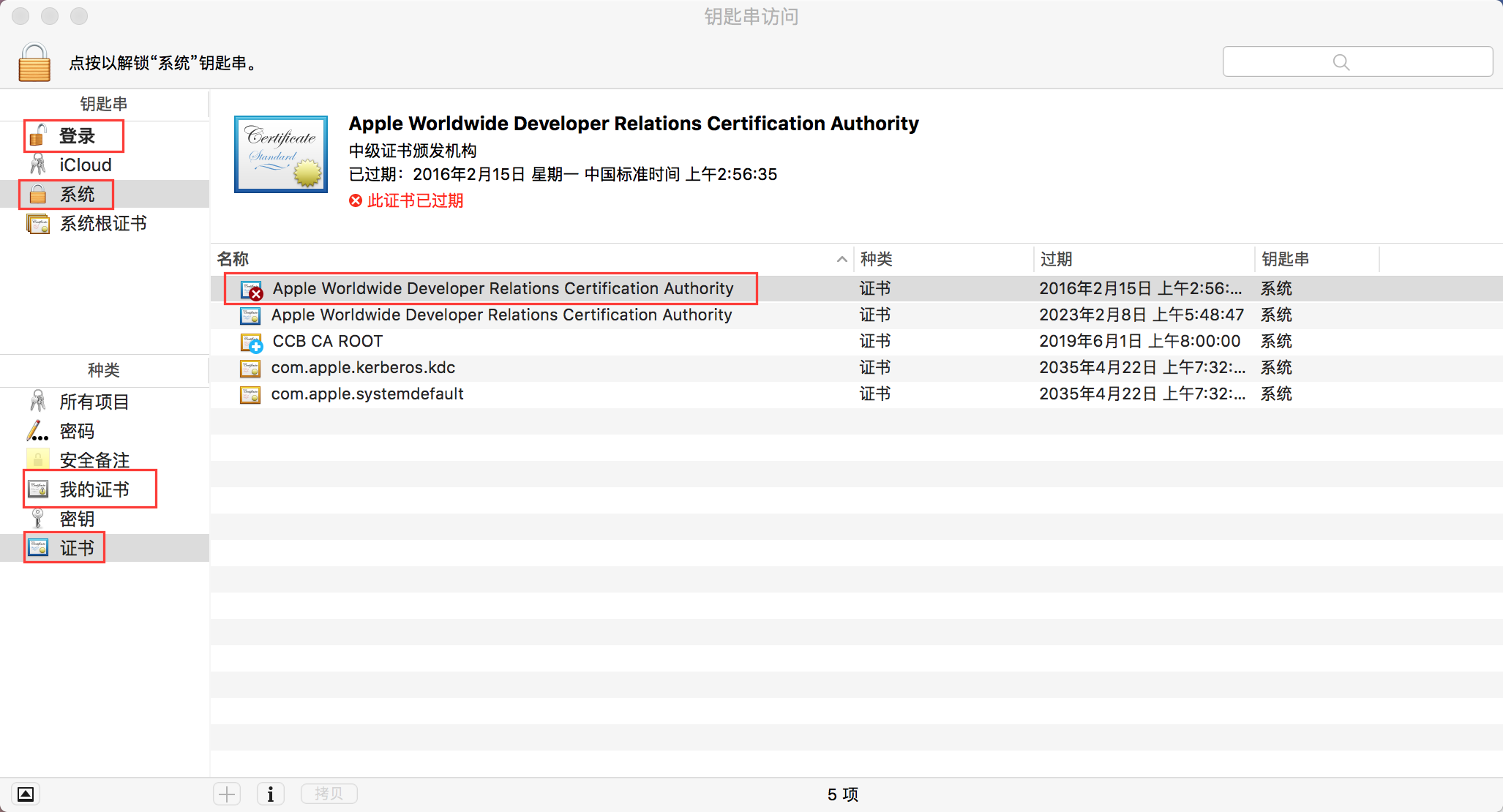Select the Apple Worldwide row with expiry 2023年2月8日

point(856,315)
